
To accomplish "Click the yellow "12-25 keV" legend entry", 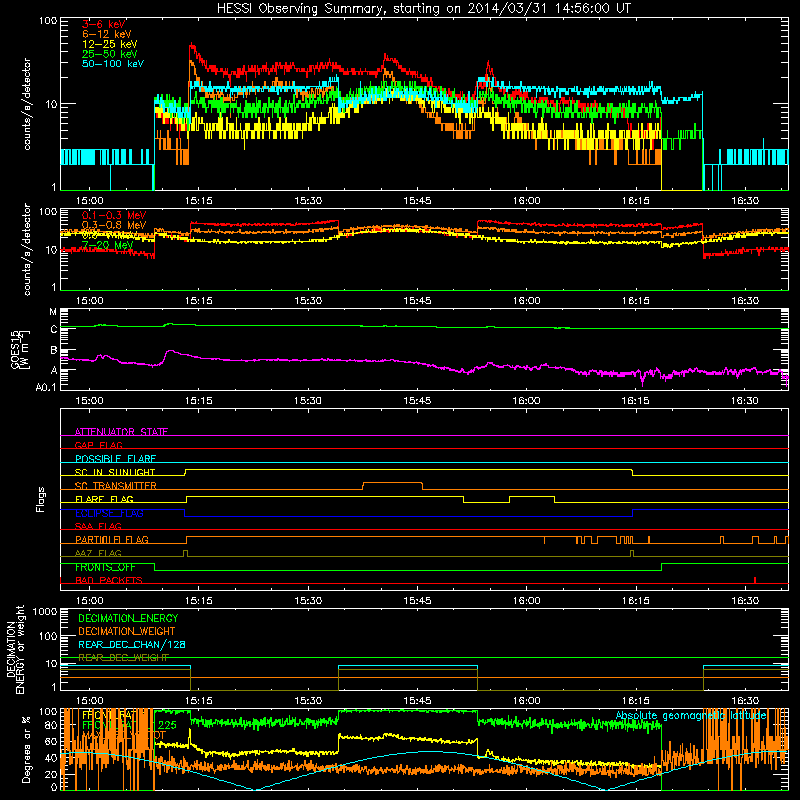I will (x=109, y=44).
